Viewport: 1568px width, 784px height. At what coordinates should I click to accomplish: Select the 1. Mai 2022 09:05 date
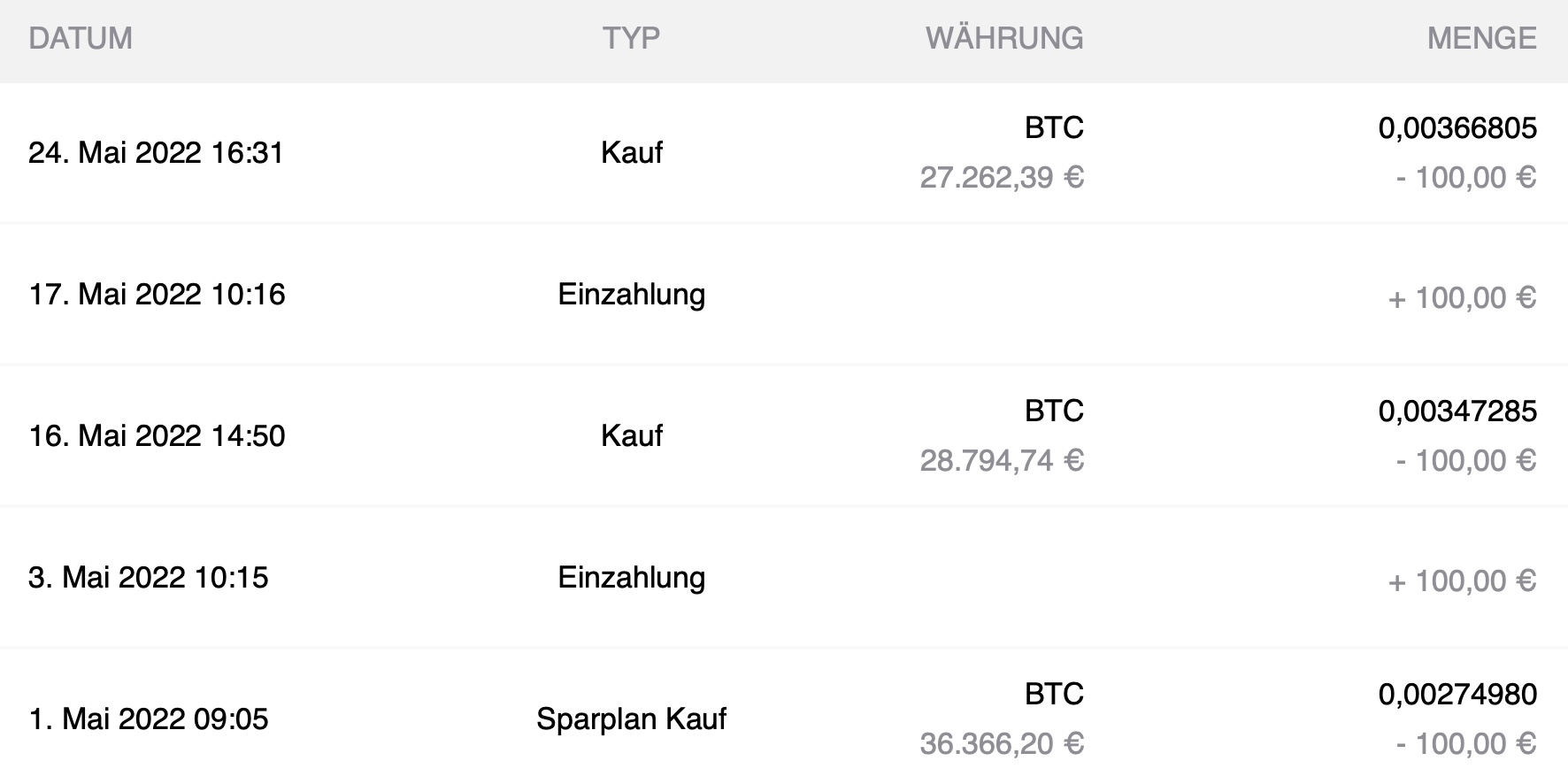148,719
